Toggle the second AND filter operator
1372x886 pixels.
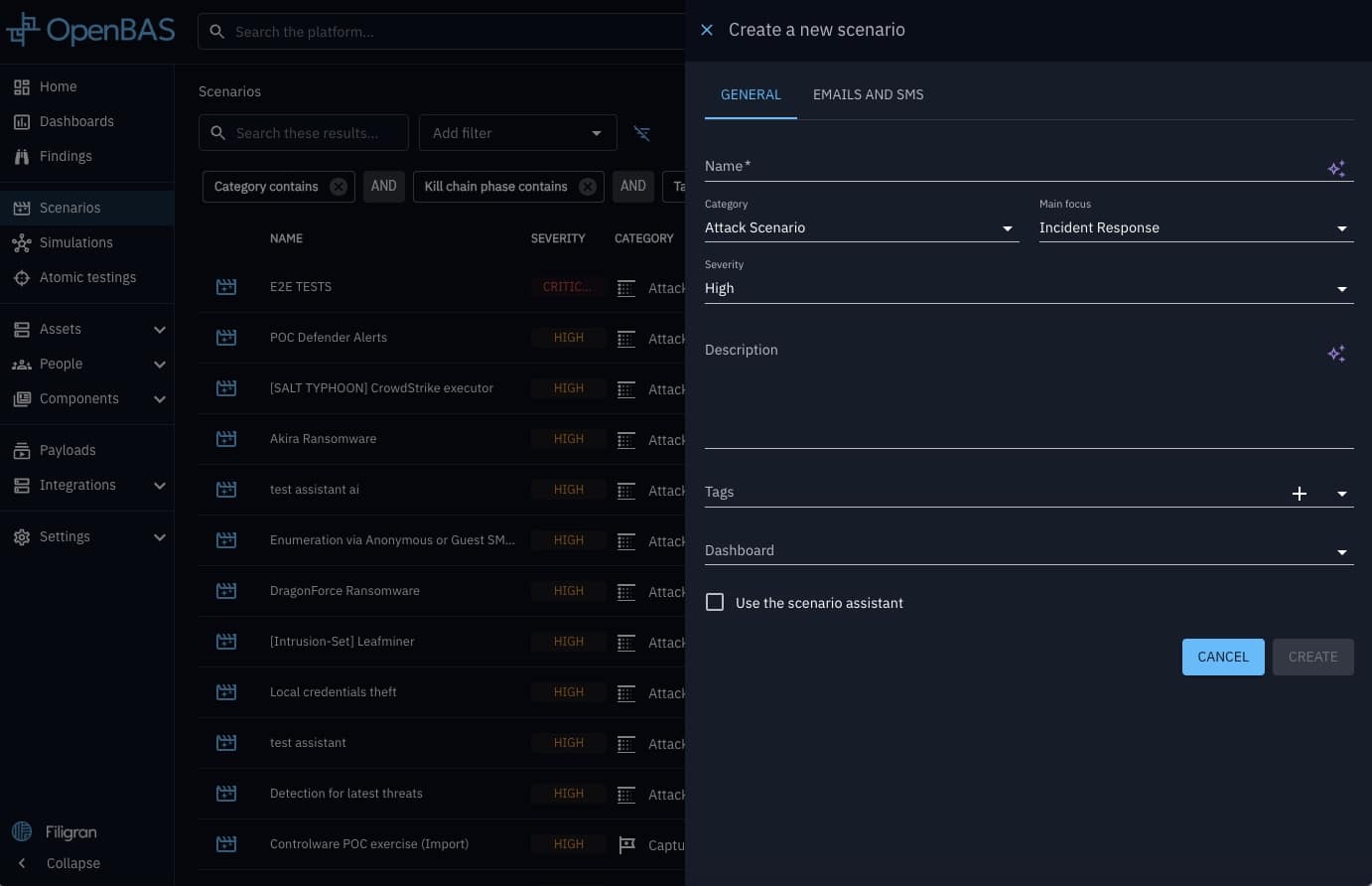[x=632, y=186]
